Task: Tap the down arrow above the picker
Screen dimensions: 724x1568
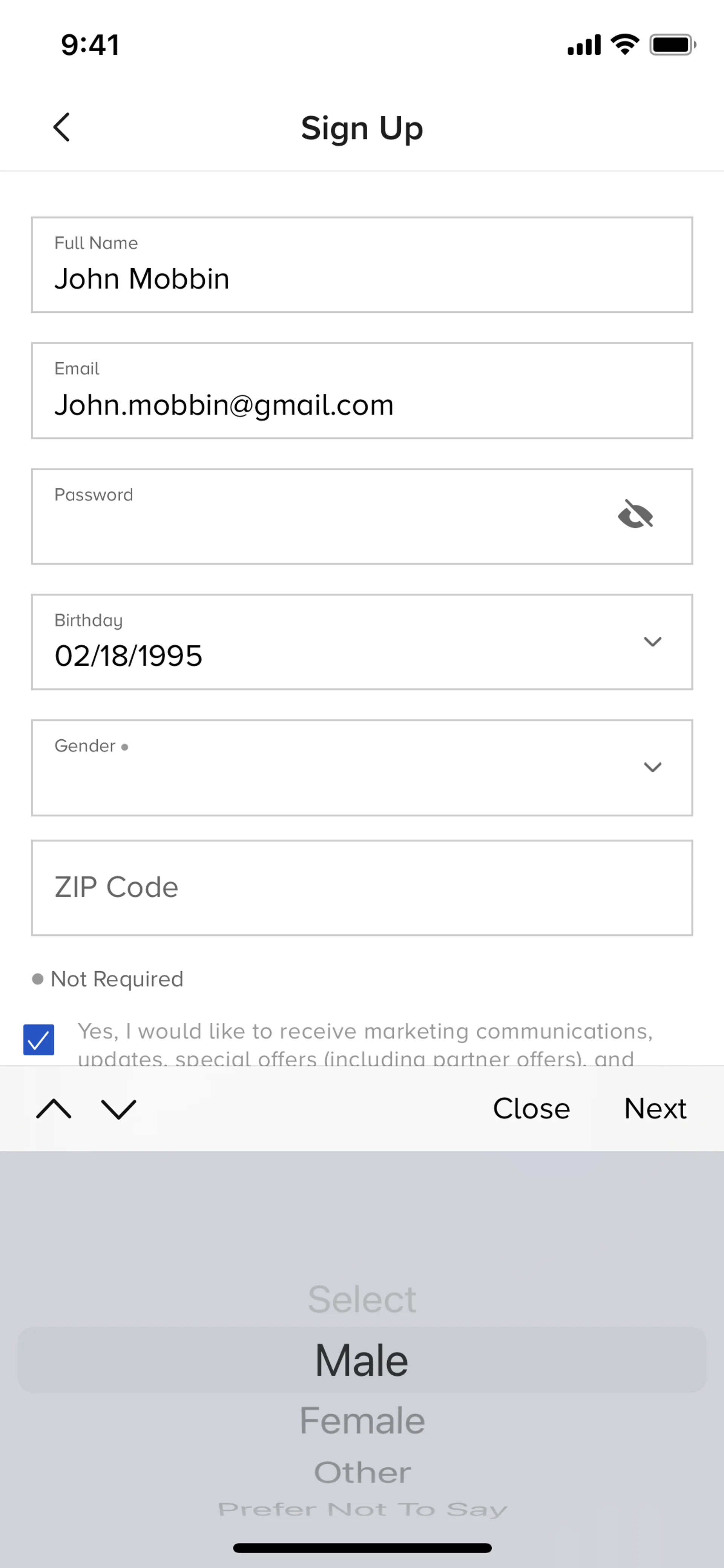Action: [119, 1109]
